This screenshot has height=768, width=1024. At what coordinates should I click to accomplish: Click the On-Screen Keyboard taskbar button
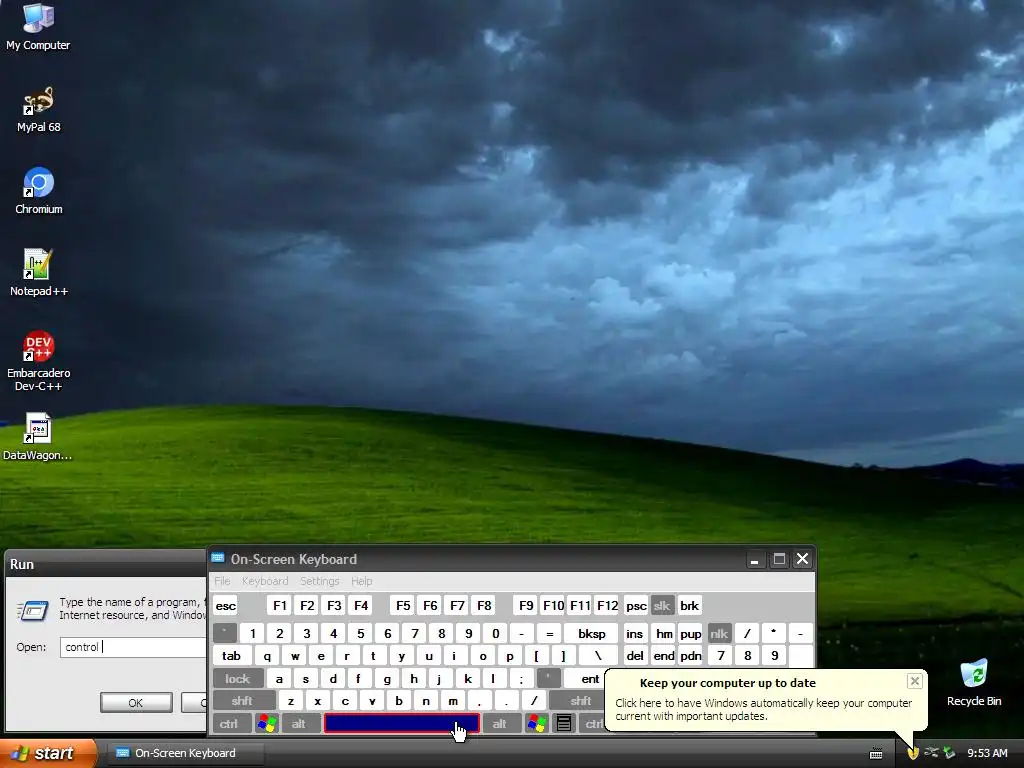pyautogui.click(x=185, y=753)
